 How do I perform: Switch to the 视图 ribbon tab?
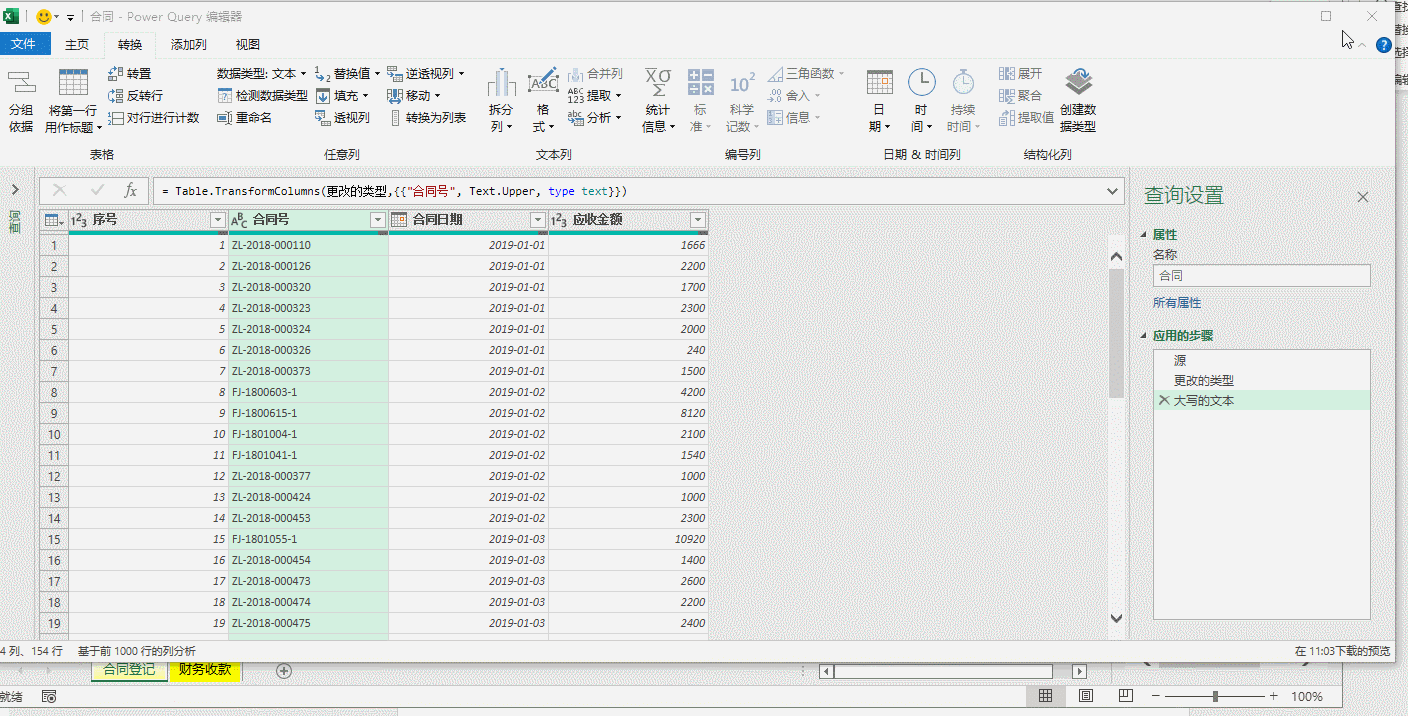[248, 44]
